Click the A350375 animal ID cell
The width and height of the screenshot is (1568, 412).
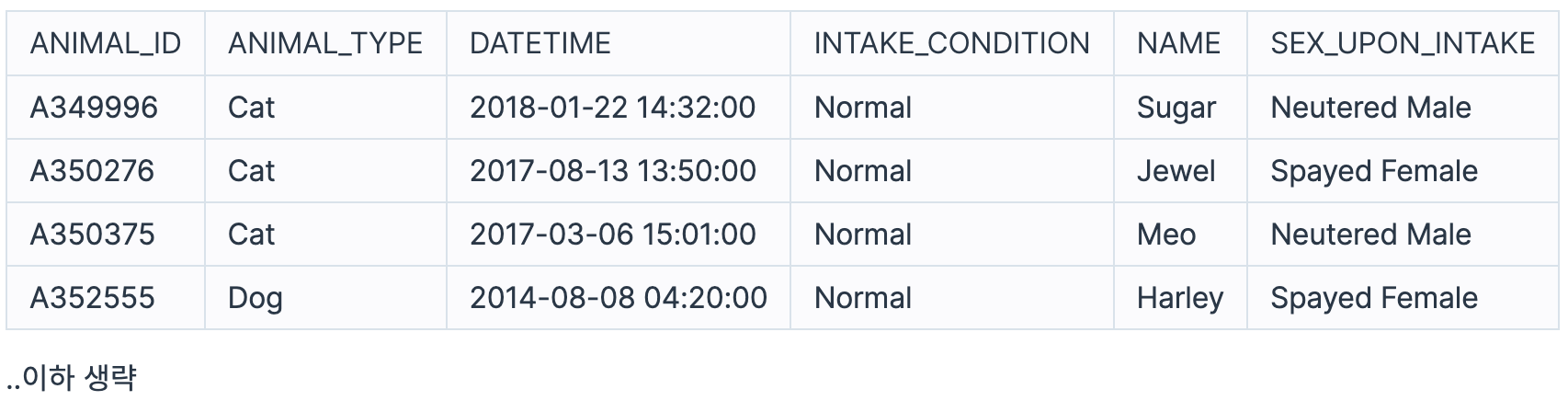(x=106, y=235)
